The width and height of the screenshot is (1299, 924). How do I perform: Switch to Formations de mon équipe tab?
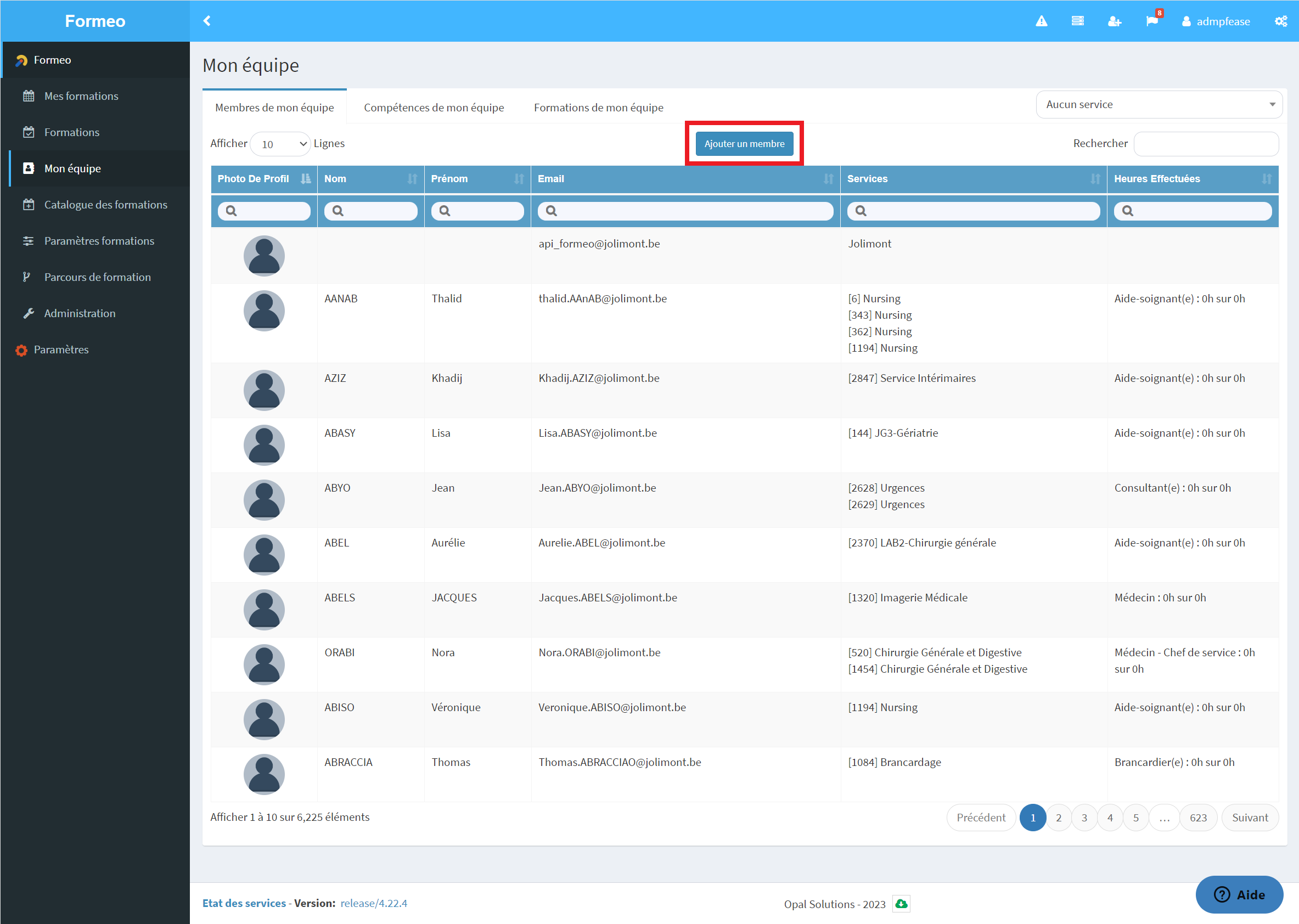pyautogui.click(x=599, y=108)
